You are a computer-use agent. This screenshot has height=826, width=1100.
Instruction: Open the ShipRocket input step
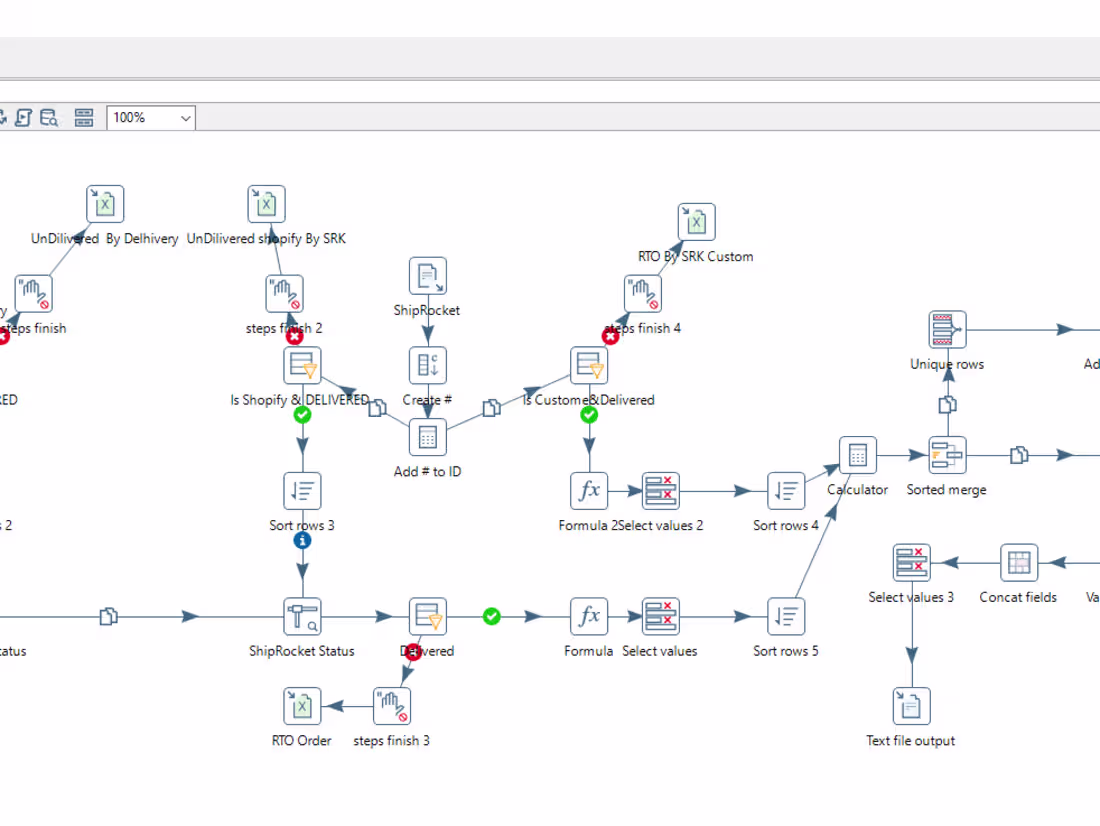pyautogui.click(x=427, y=276)
